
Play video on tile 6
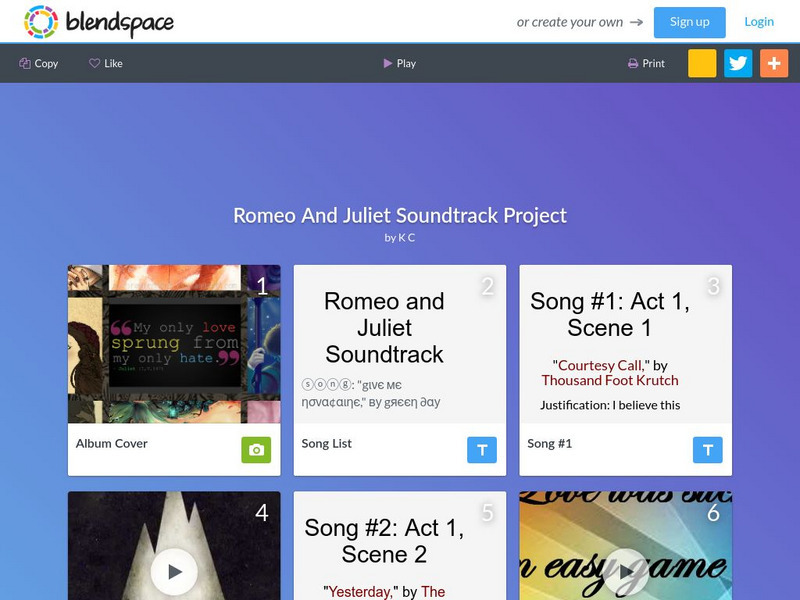click(x=626, y=571)
